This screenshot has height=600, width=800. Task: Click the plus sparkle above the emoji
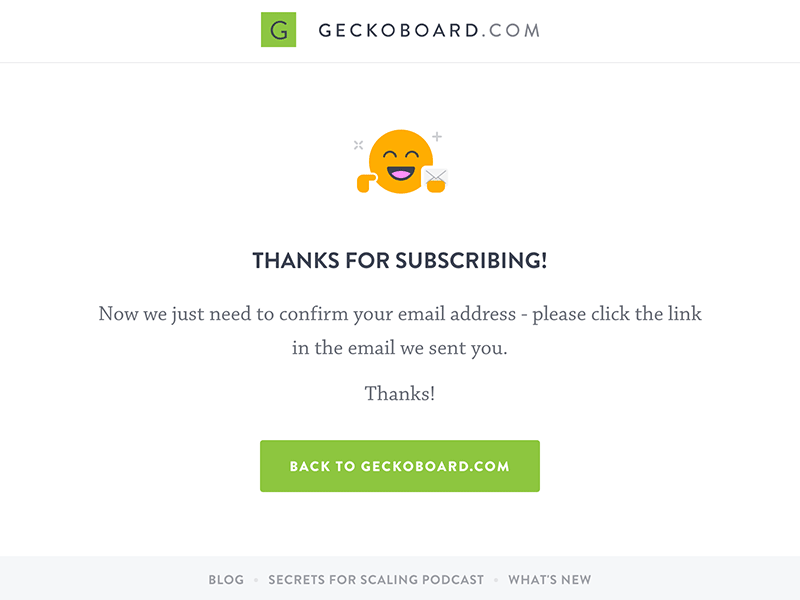coord(436,134)
